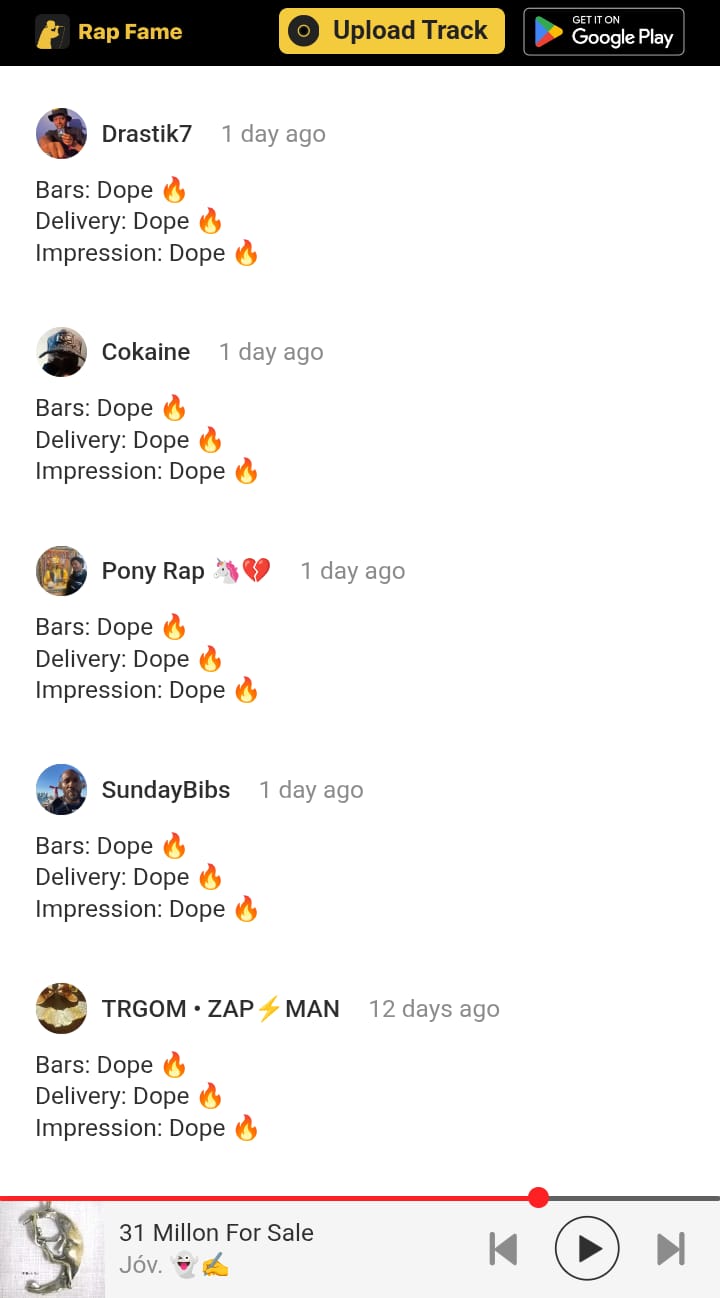Image resolution: width=720 pixels, height=1298 pixels.
Task: Visit the Drastik7 username link
Action: [147, 134]
